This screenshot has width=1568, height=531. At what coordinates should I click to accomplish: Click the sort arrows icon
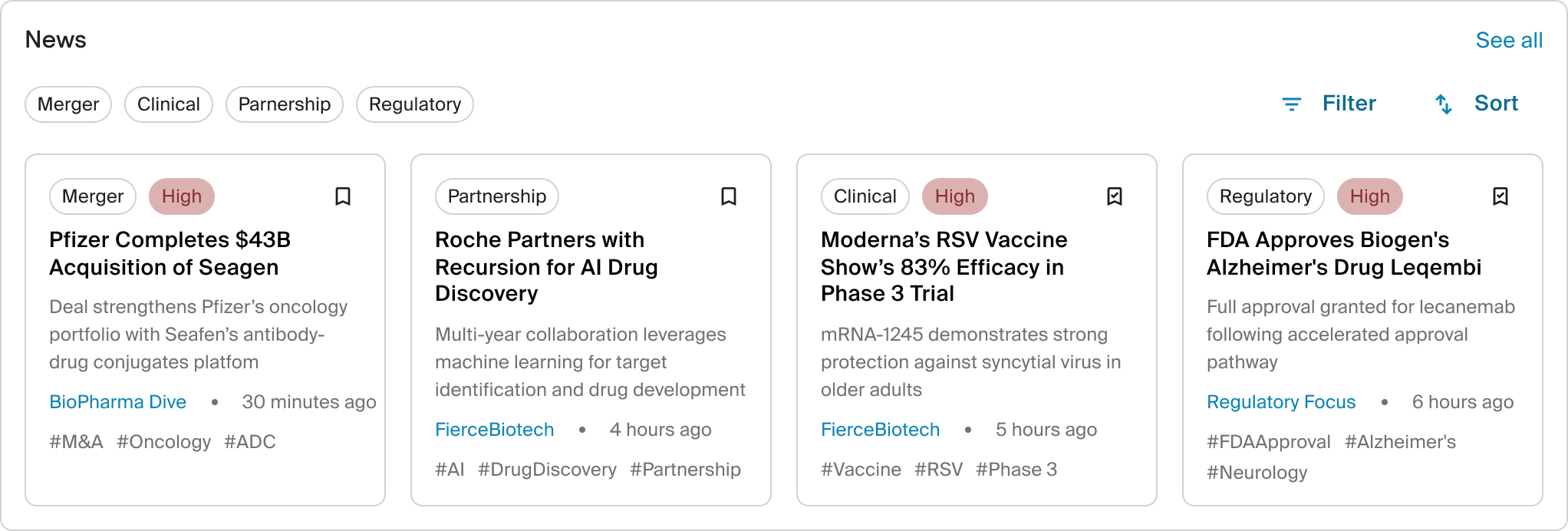tap(1444, 104)
